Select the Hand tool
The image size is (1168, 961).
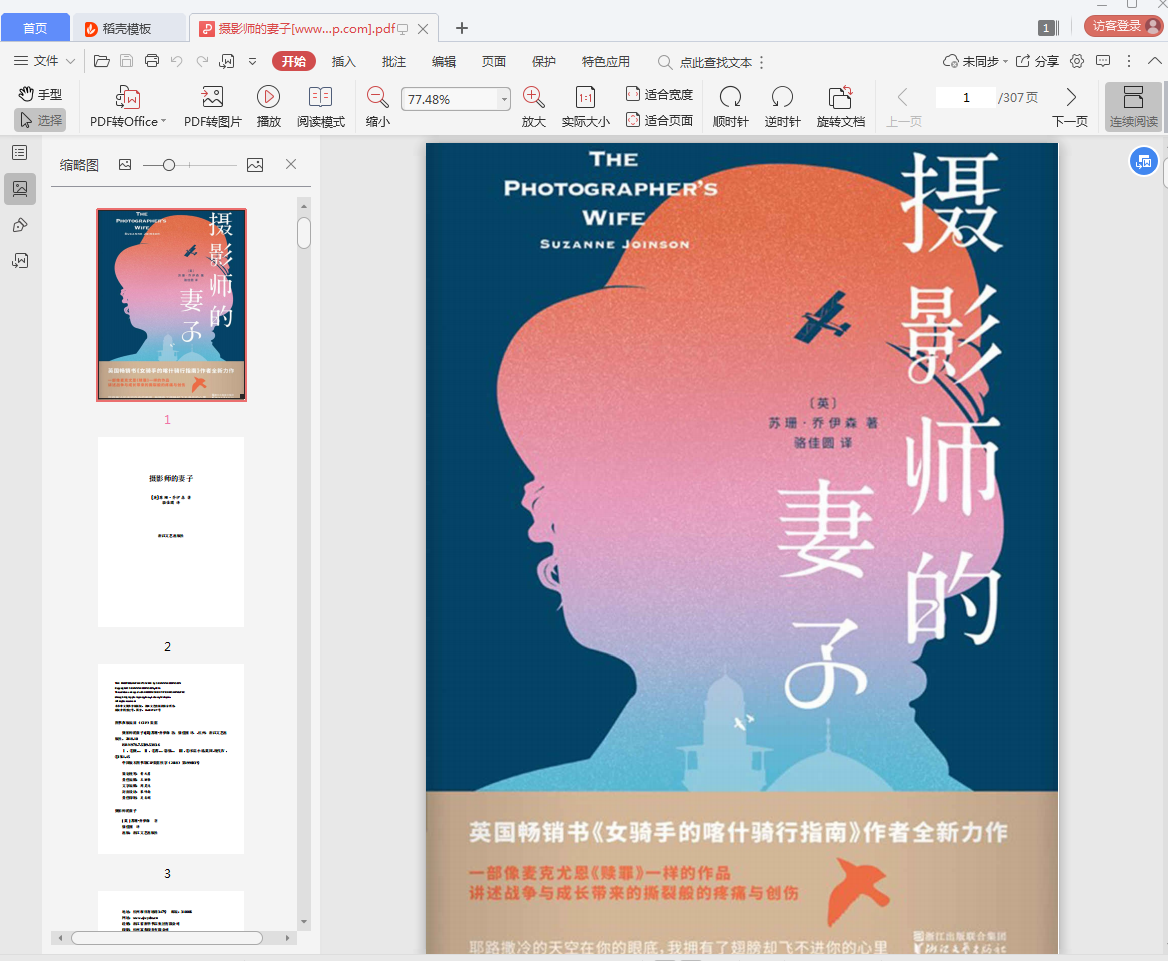[x=40, y=94]
